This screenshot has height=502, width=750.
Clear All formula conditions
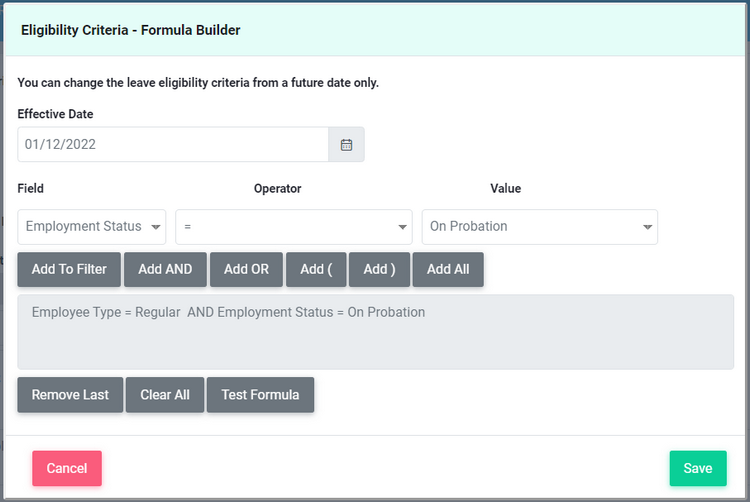(165, 394)
